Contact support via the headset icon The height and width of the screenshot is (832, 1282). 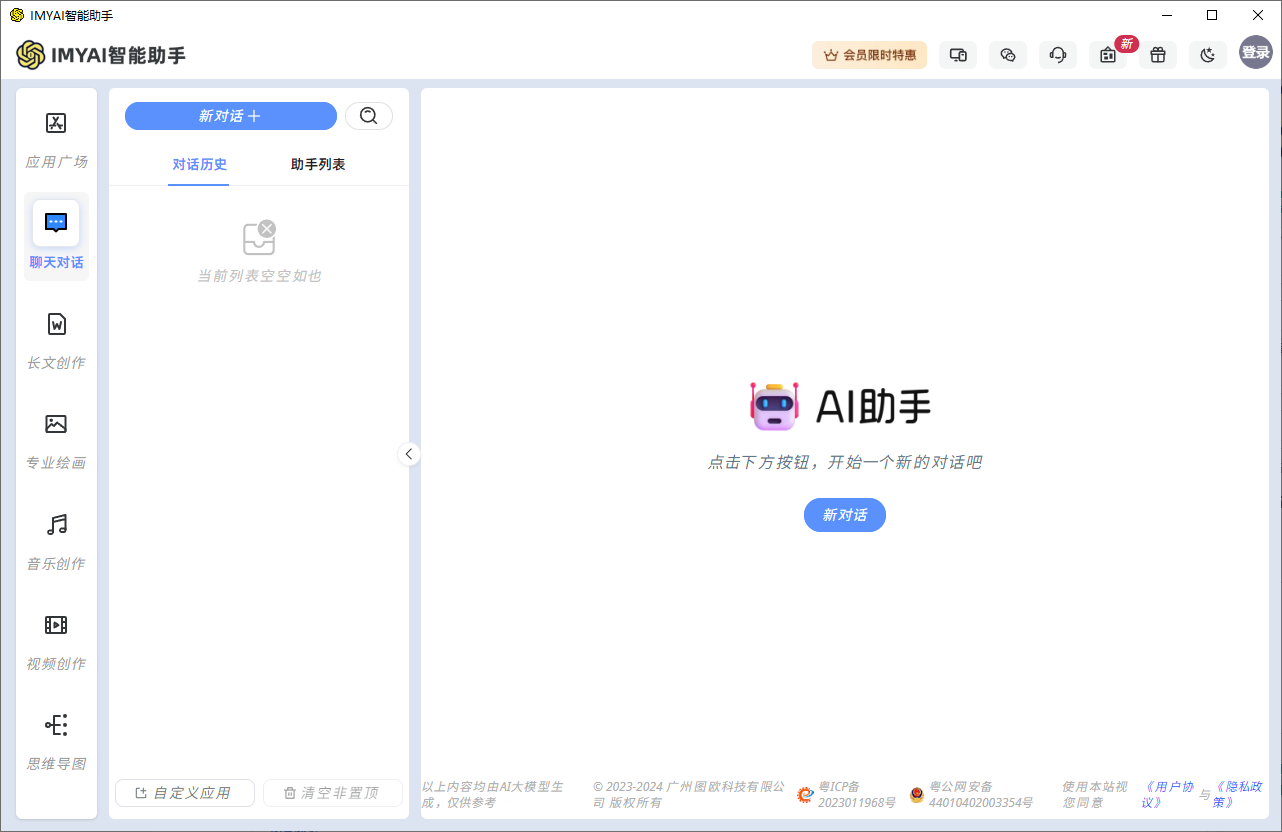(x=1058, y=55)
